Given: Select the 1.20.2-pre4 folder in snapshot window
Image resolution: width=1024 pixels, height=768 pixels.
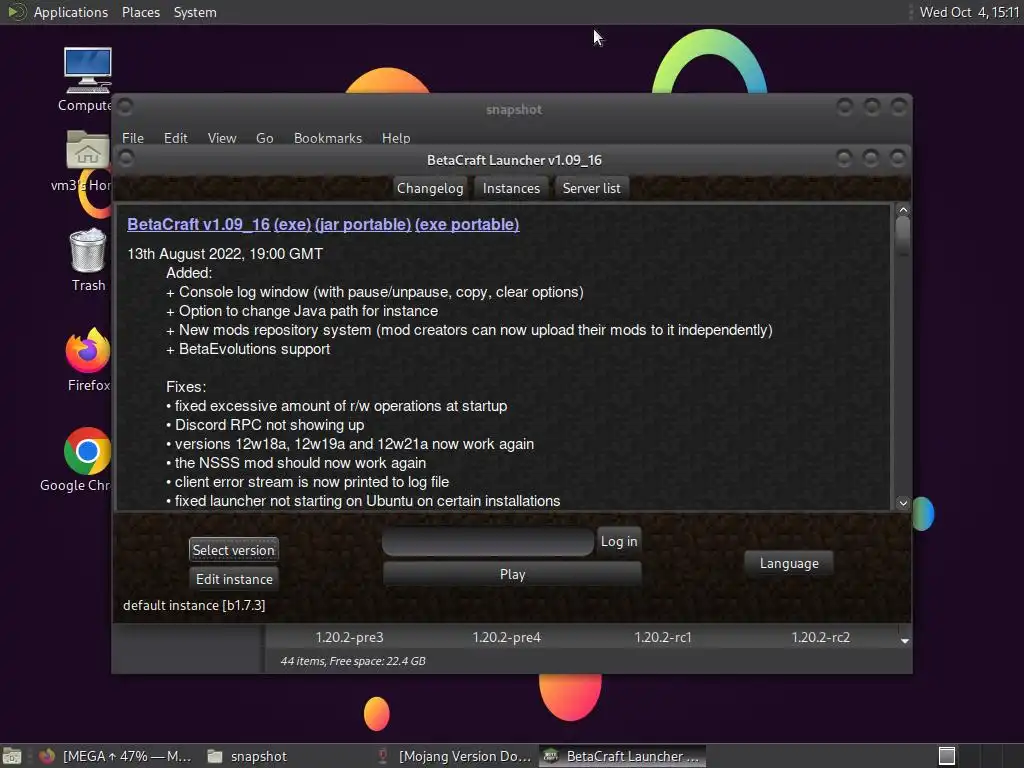Looking at the screenshot, I should [506, 637].
